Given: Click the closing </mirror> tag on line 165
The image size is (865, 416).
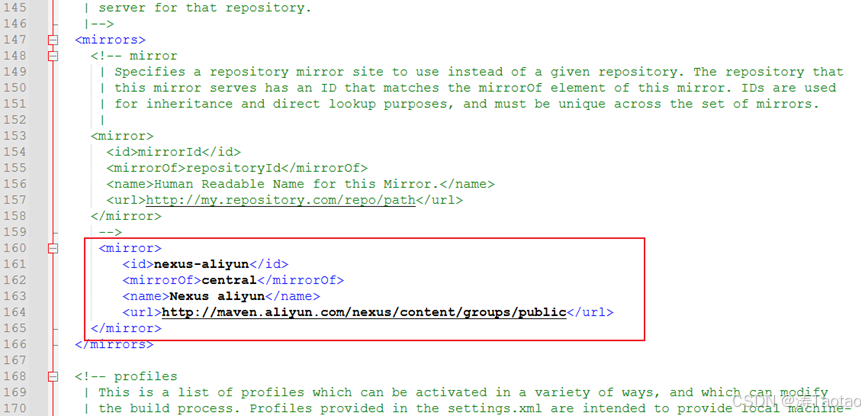Looking at the screenshot, I should [126, 328].
